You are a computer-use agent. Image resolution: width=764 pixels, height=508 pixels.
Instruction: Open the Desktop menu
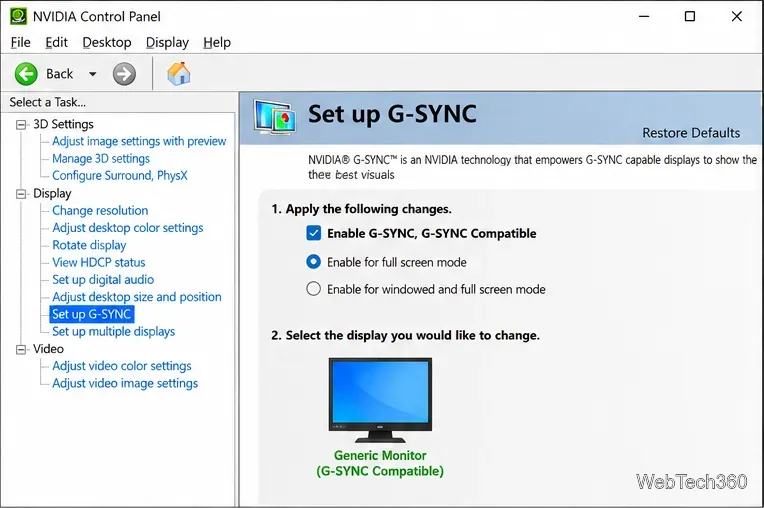[107, 42]
